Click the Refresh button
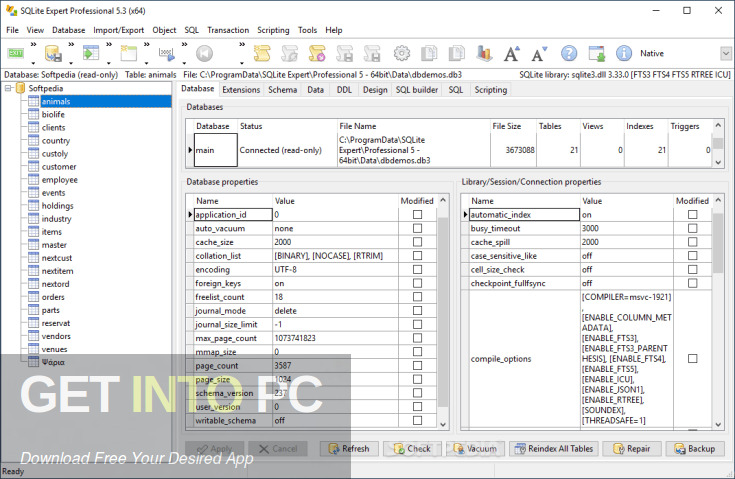The image size is (735, 479). (349, 449)
